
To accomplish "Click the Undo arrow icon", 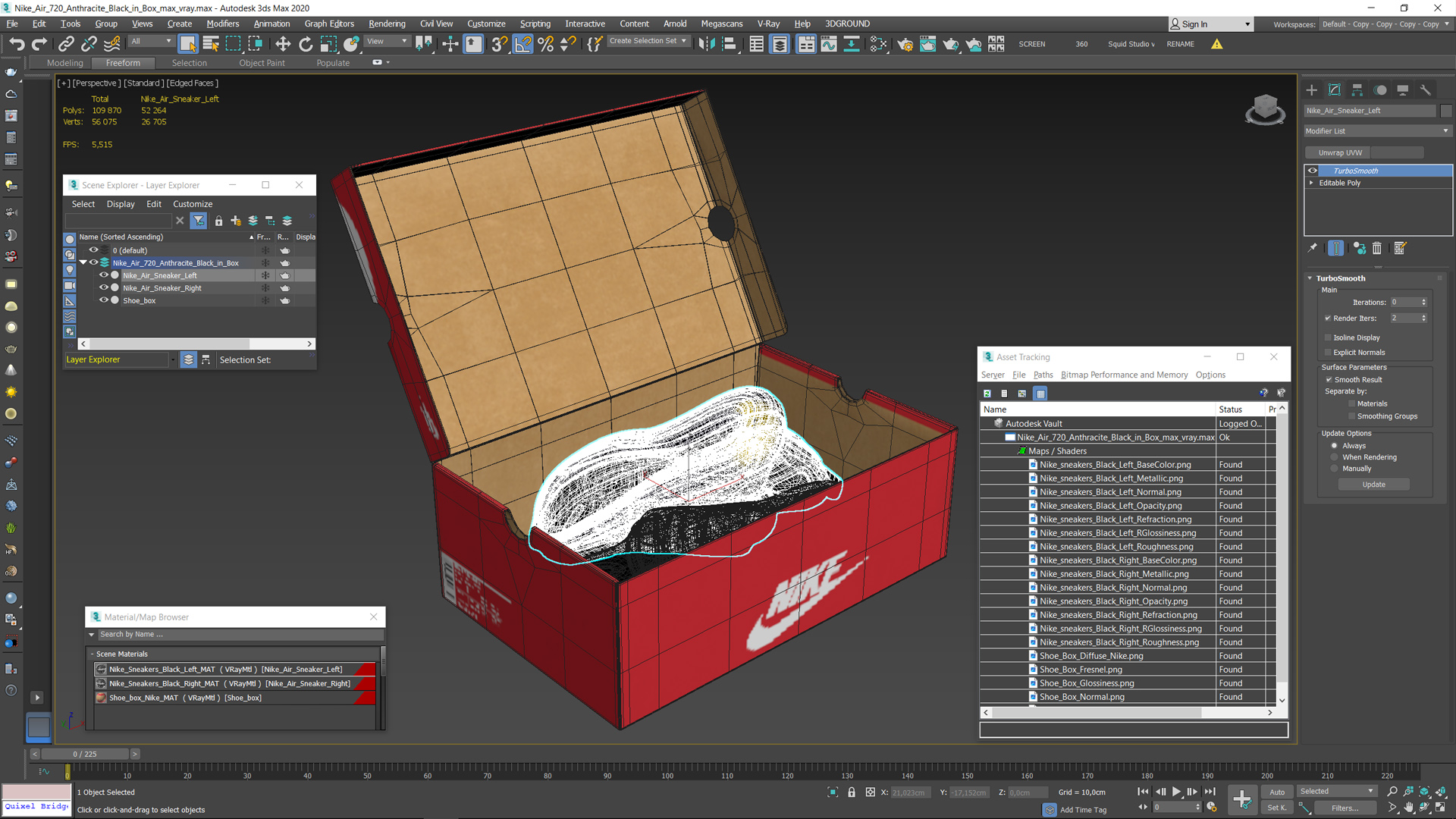I will pos(17,44).
